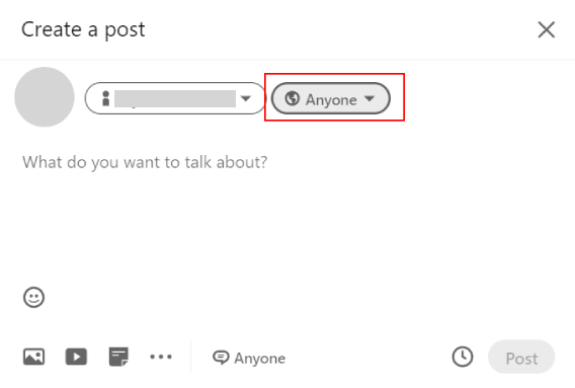The width and height of the screenshot is (575, 388).
Task: Add a video with the play icon
Action: click(76, 357)
